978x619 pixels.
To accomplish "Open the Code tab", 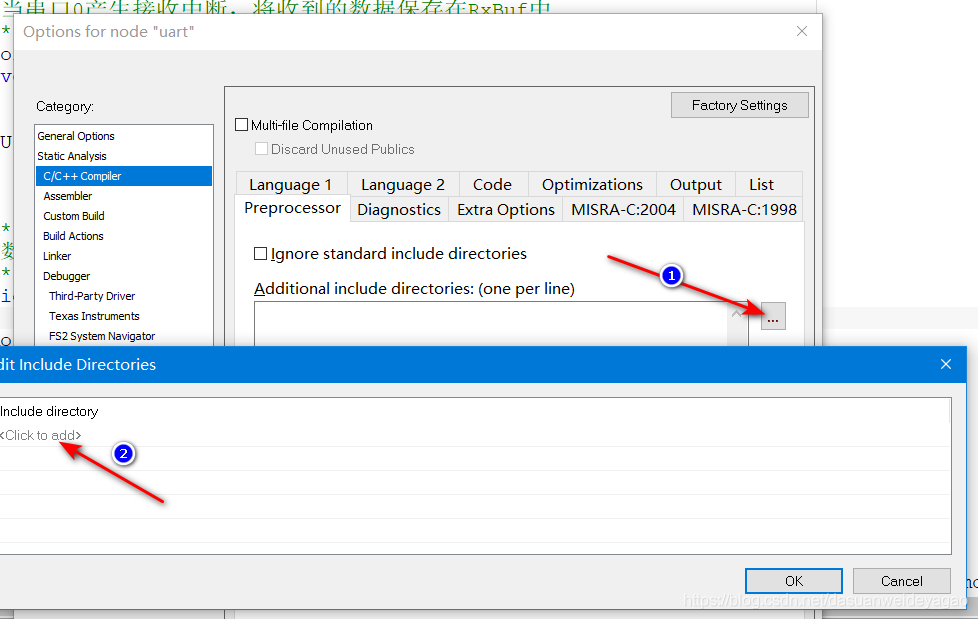I will click(x=493, y=185).
